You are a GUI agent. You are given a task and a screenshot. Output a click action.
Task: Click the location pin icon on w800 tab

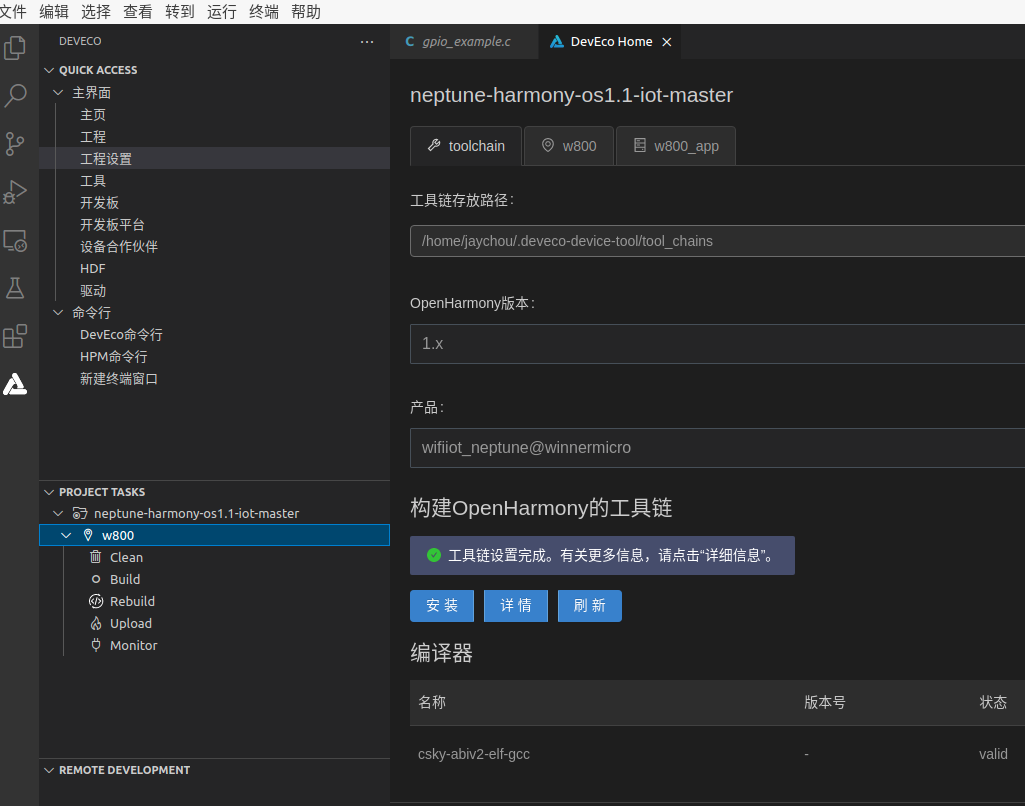click(x=548, y=145)
